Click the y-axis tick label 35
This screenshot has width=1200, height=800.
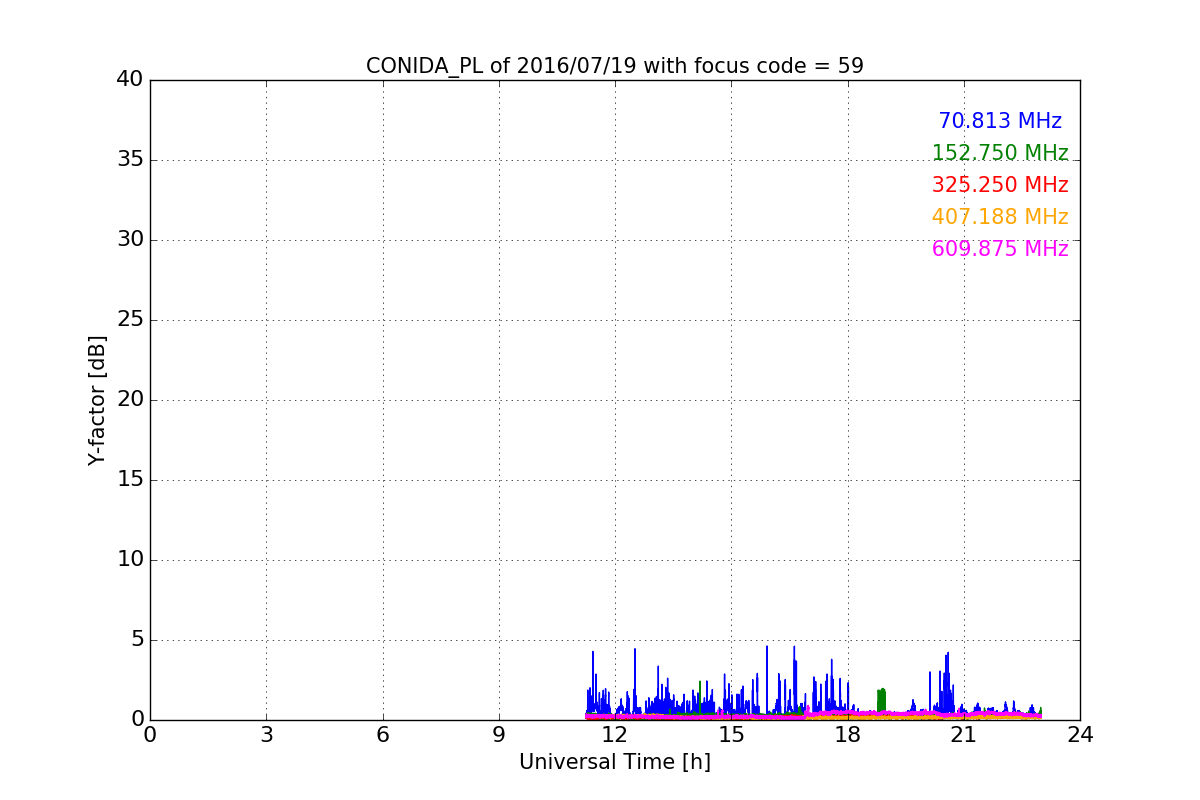tap(130, 159)
